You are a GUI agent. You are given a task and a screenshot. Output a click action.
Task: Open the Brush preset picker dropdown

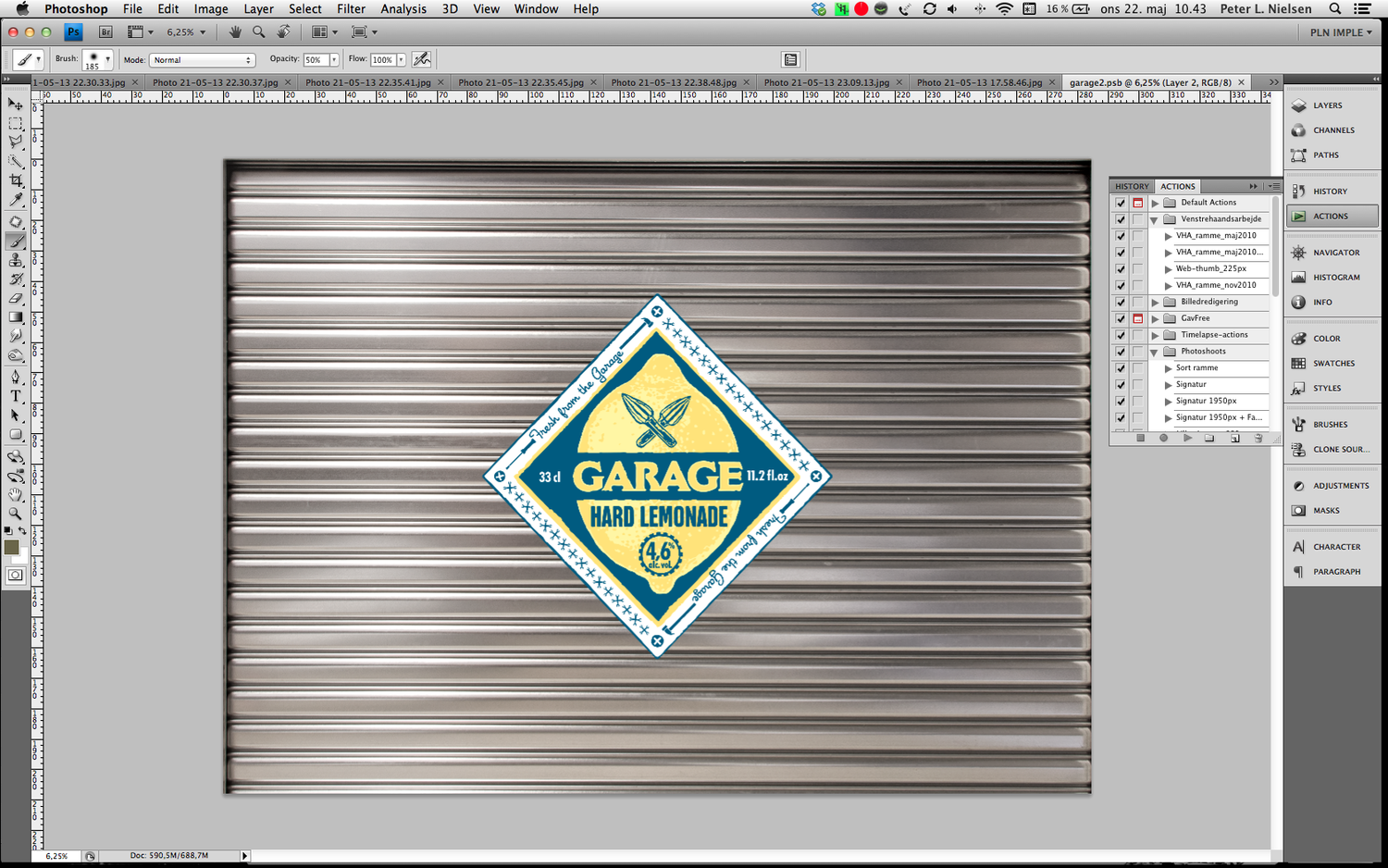pos(107,59)
